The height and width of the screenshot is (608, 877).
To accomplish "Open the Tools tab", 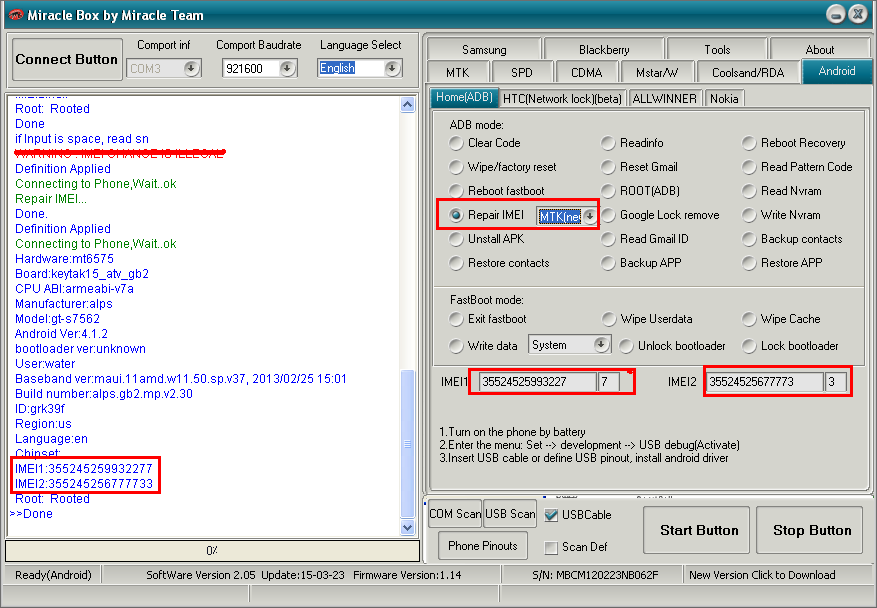I will point(717,49).
